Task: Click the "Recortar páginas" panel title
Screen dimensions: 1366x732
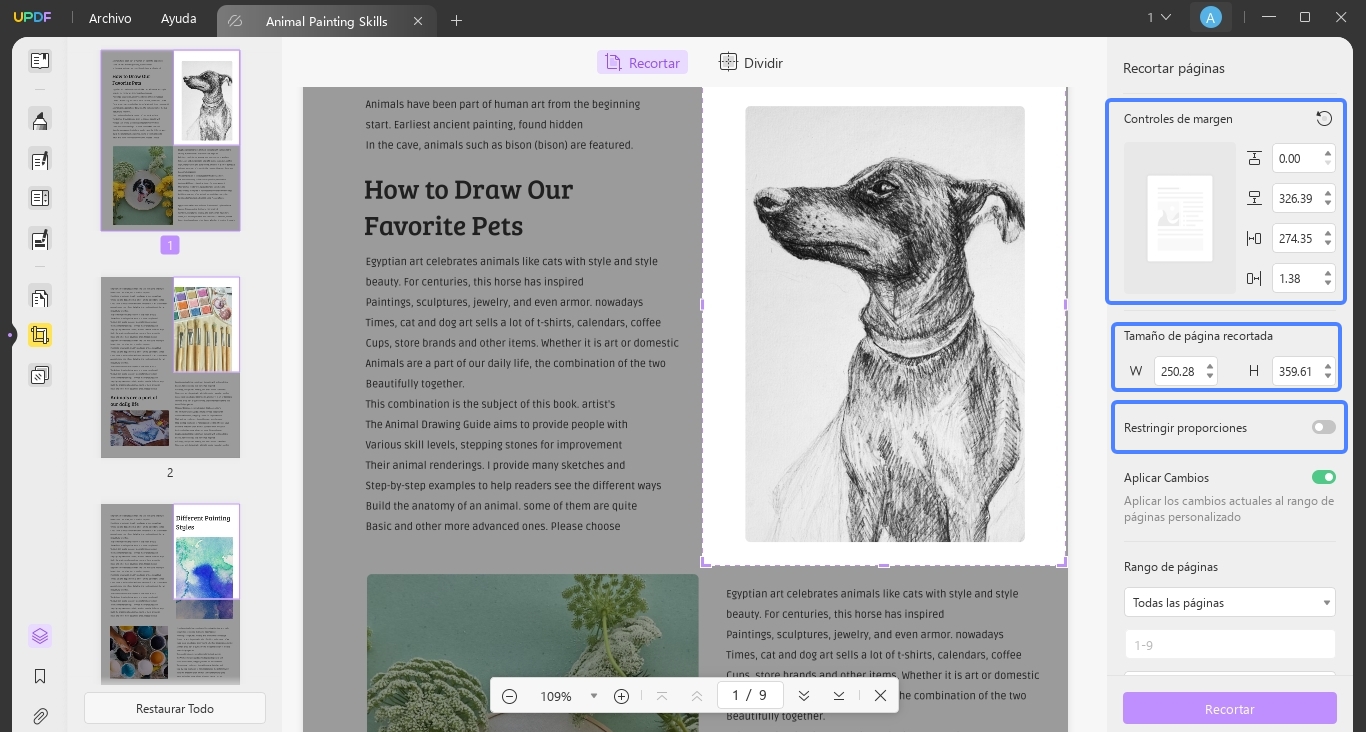Action: [1174, 69]
